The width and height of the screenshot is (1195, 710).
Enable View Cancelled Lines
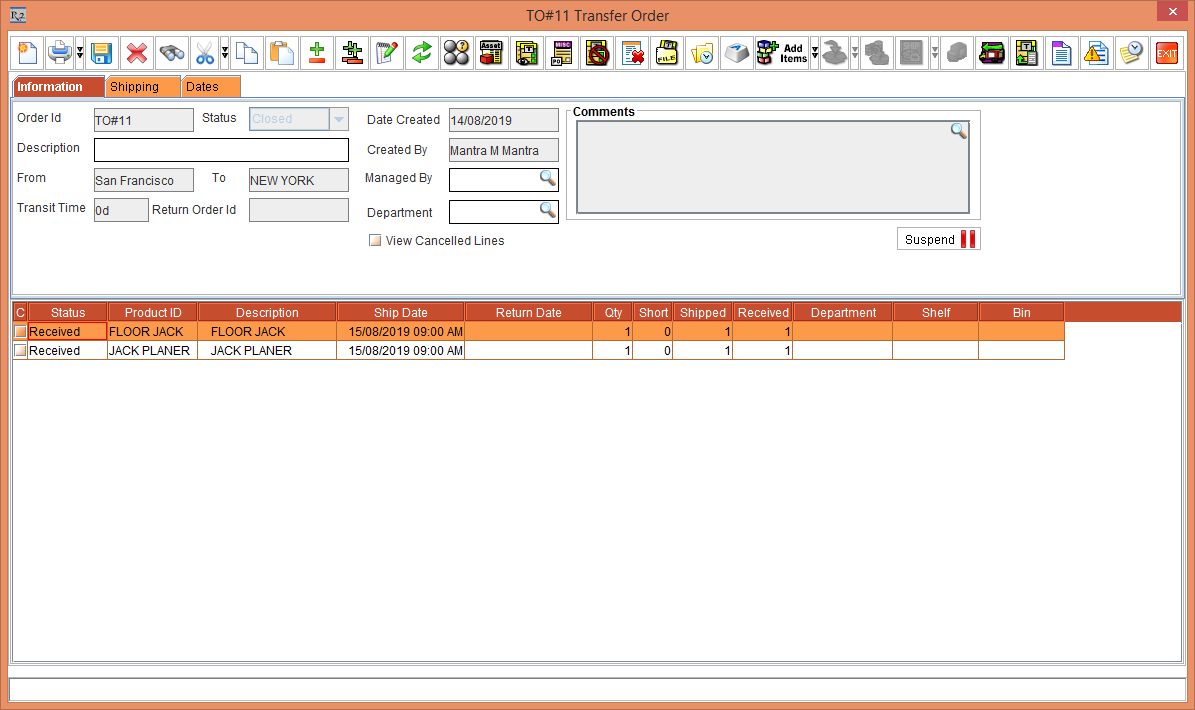tap(374, 240)
